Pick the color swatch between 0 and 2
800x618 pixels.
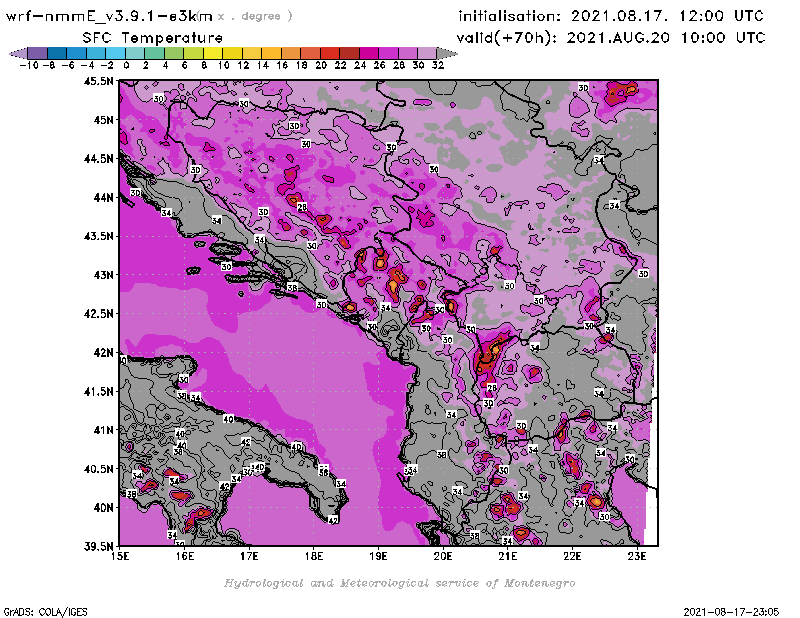[135, 53]
